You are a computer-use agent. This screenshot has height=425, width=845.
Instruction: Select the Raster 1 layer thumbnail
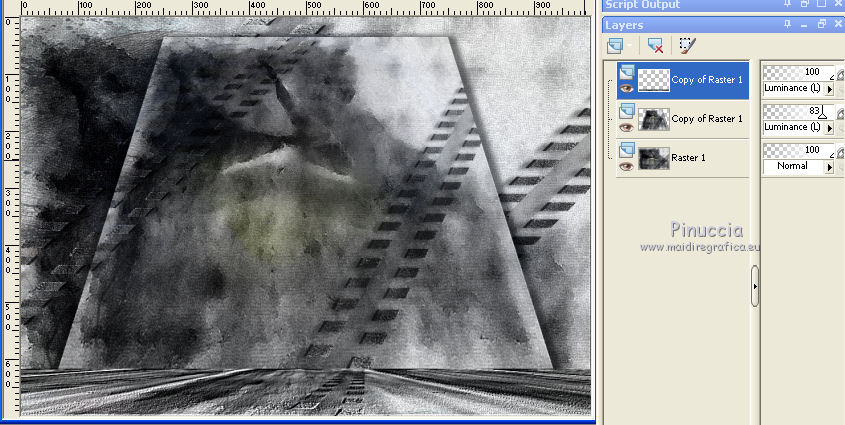[x=654, y=158]
